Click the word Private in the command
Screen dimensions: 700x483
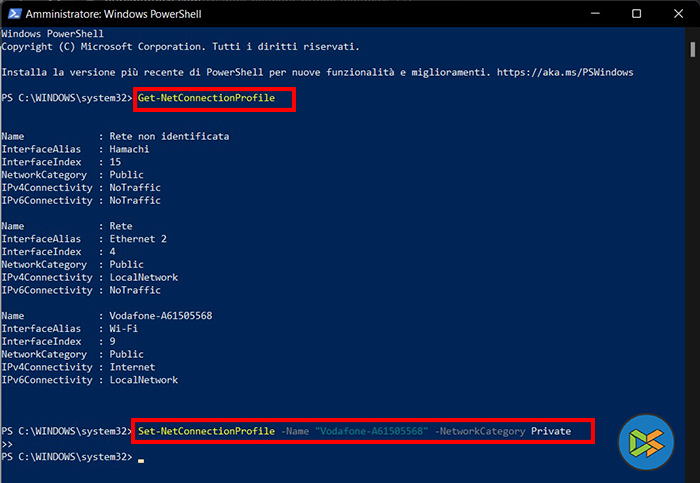pyautogui.click(x=551, y=431)
